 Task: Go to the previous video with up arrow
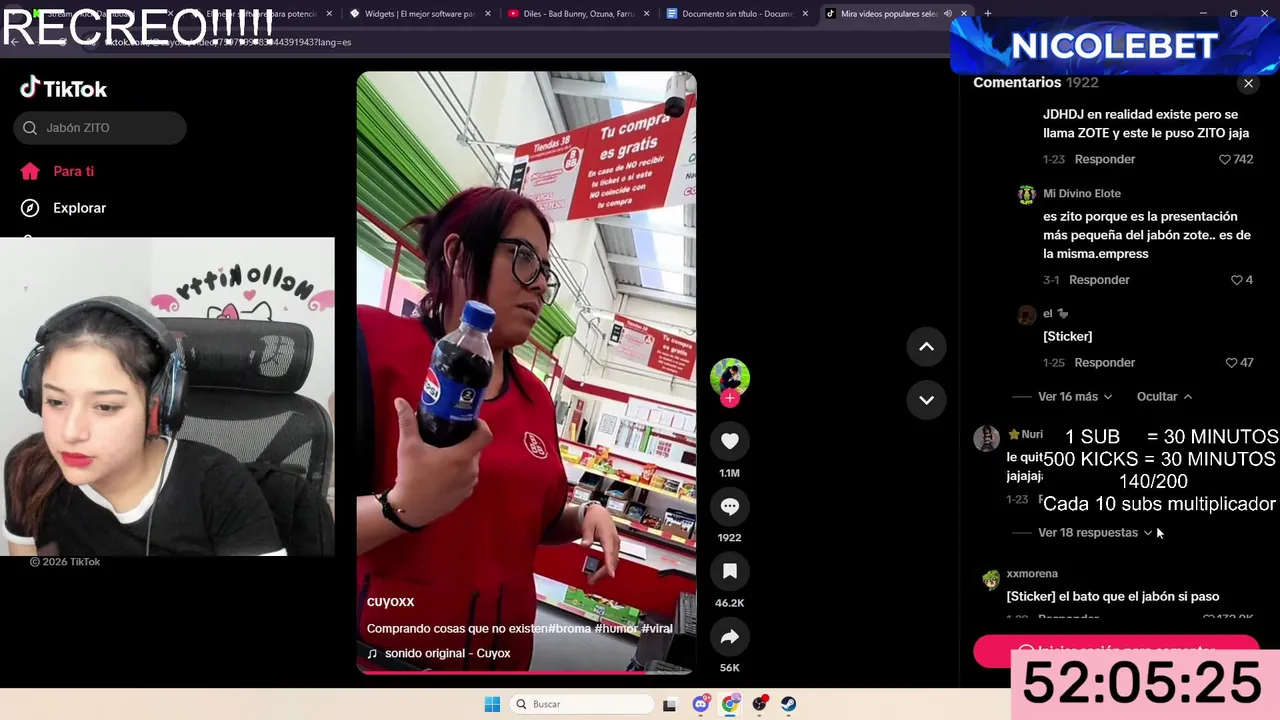coord(926,347)
